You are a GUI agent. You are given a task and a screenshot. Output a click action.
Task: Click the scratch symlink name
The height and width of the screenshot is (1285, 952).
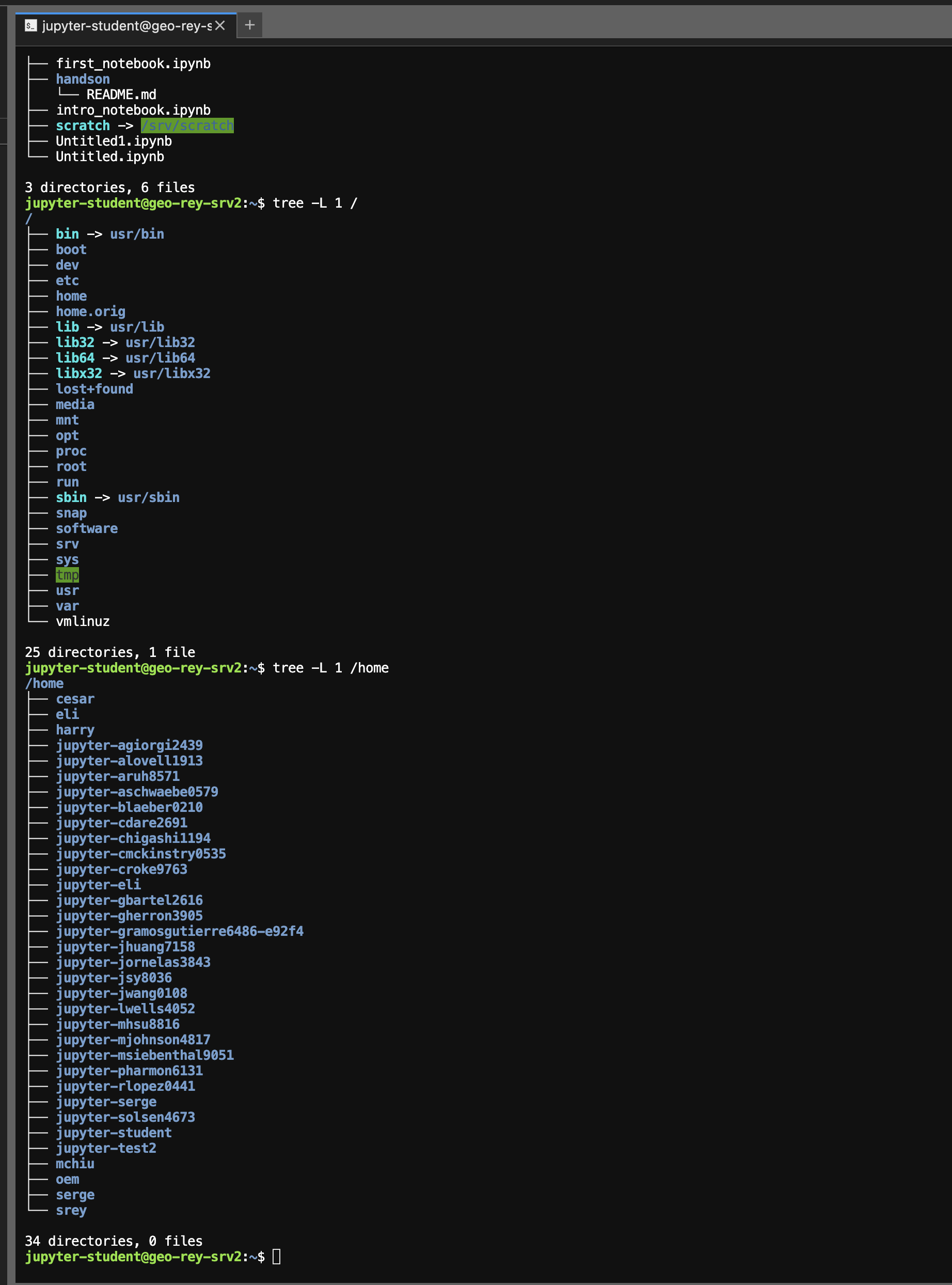[x=83, y=126]
